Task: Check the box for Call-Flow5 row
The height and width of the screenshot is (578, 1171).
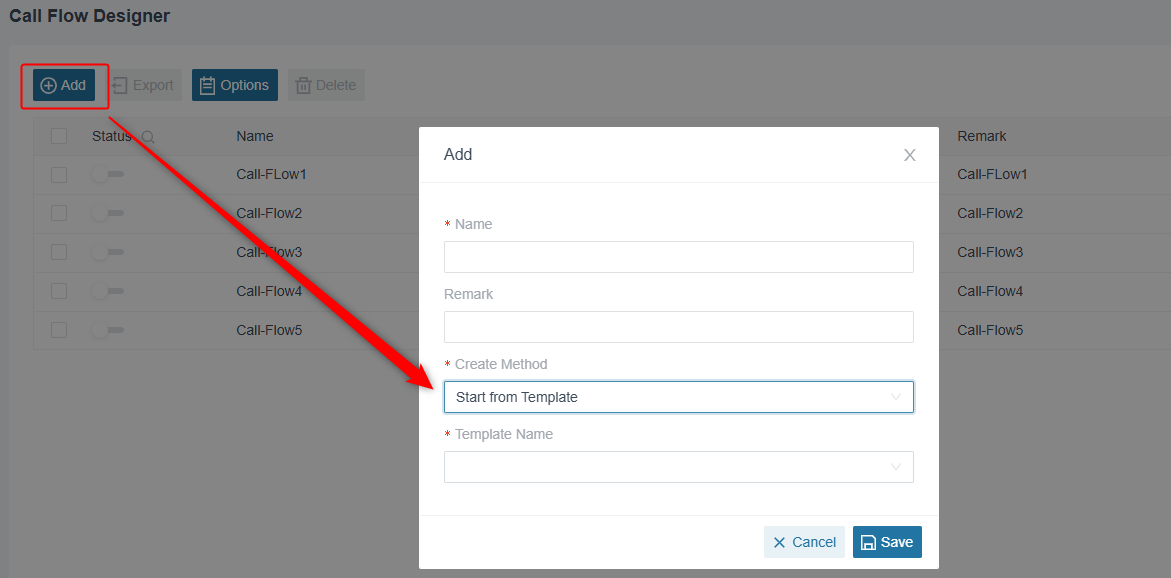Action: [x=59, y=330]
